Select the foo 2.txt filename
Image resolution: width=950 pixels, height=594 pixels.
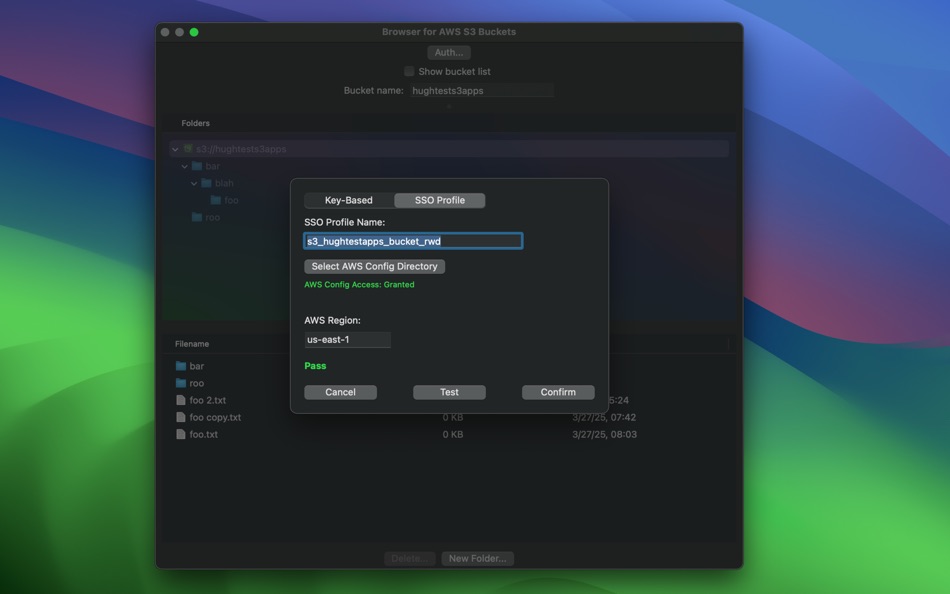208,400
